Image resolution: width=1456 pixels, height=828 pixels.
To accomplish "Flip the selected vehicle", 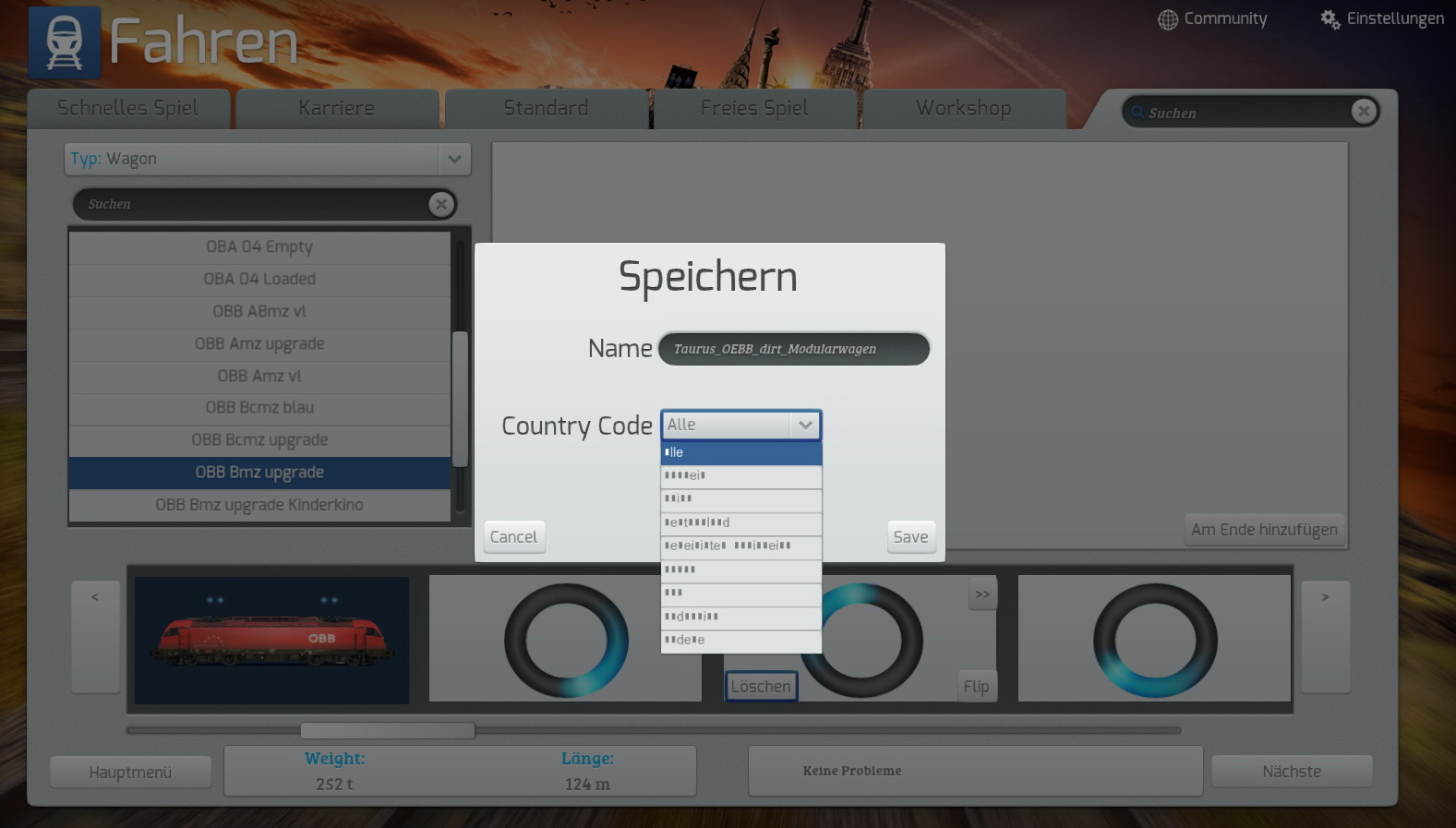I will click(x=976, y=687).
